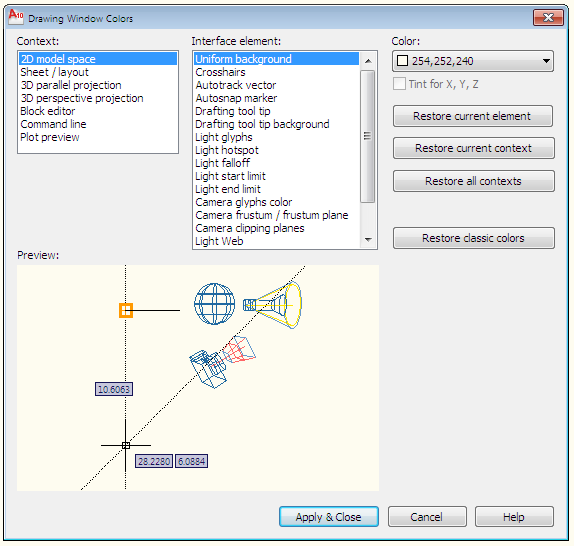Click Restore current element button

[473, 116]
